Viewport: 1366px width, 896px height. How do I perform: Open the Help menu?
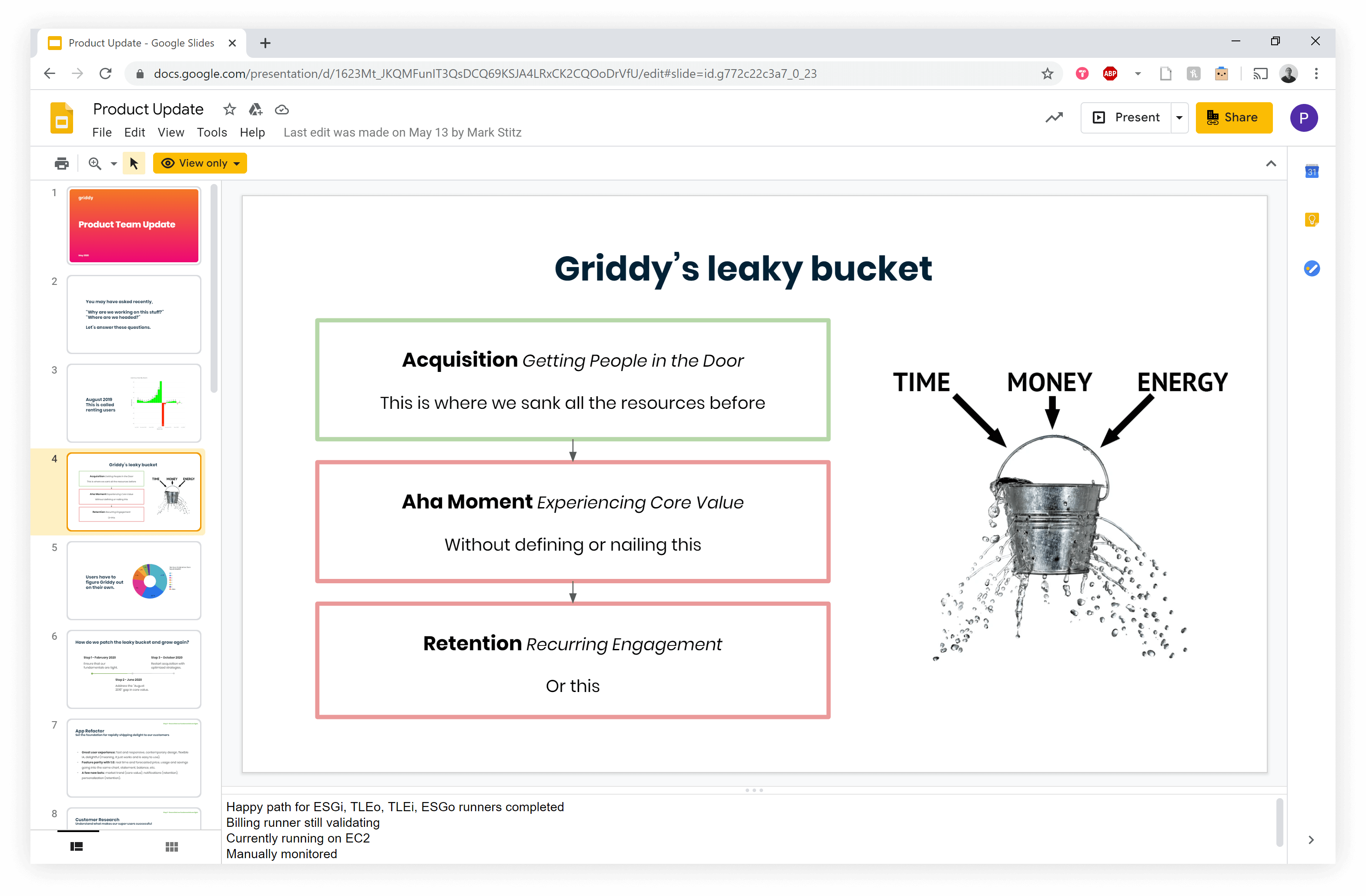click(x=252, y=133)
